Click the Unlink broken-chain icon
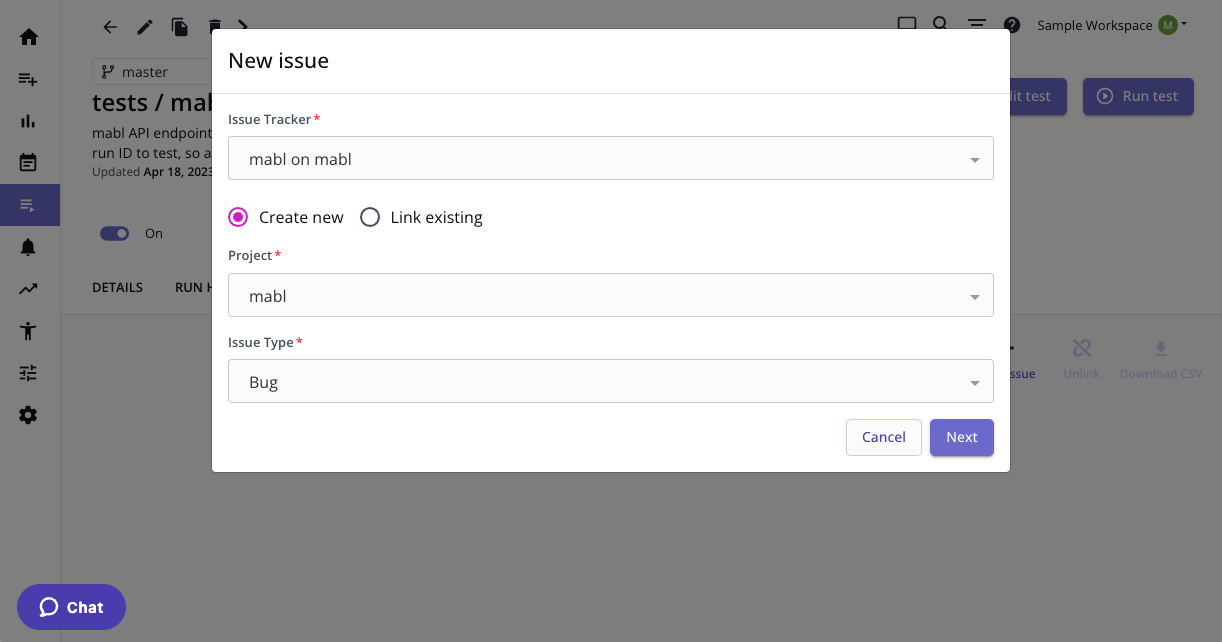 (1081, 348)
